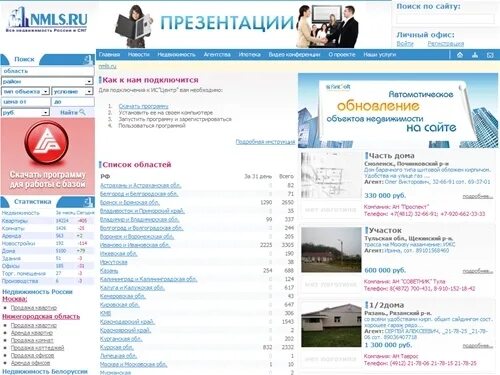Open Краснодарский край link
Viewport: 500px width, 375px height.
point(127,322)
